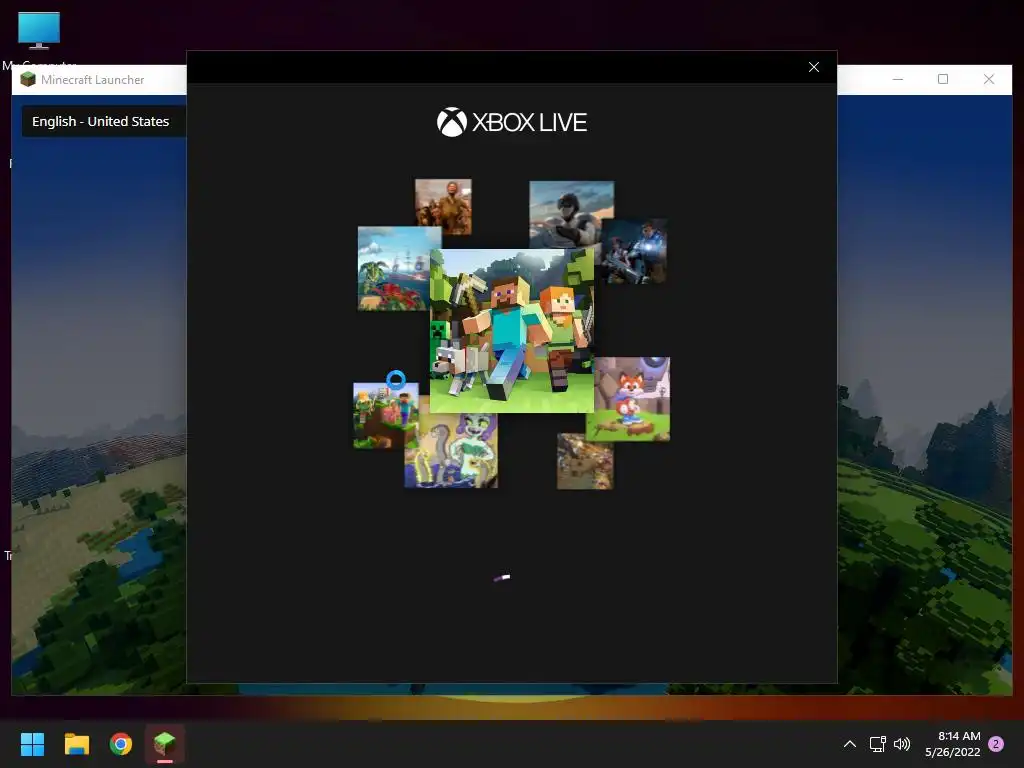
Task: Maximize the Minecraft Launcher window
Action: [x=943, y=79]
